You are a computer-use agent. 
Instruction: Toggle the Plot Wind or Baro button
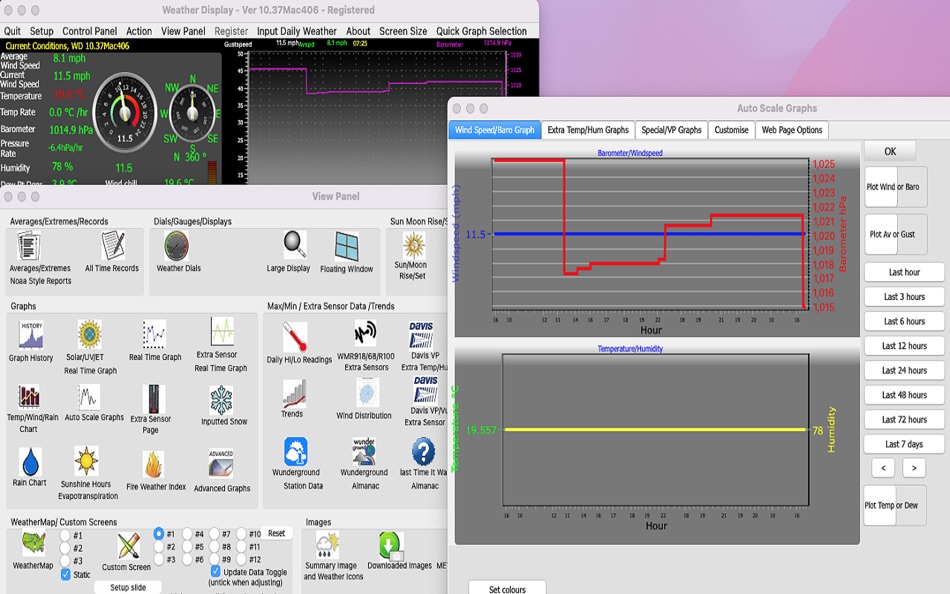(895, 187)
